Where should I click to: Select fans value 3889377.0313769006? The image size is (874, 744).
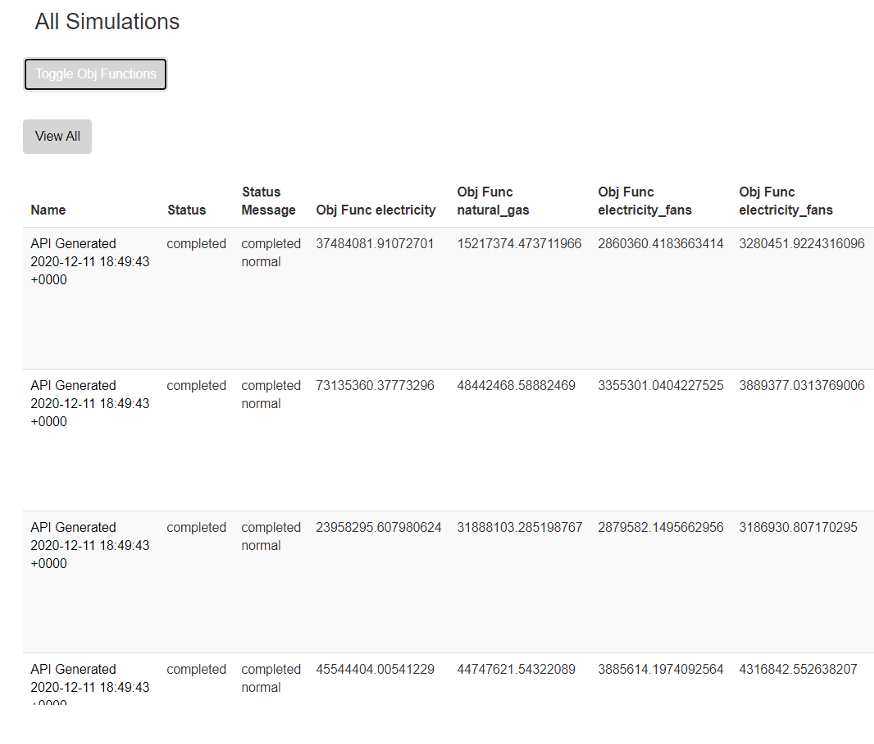click(802, 386)
